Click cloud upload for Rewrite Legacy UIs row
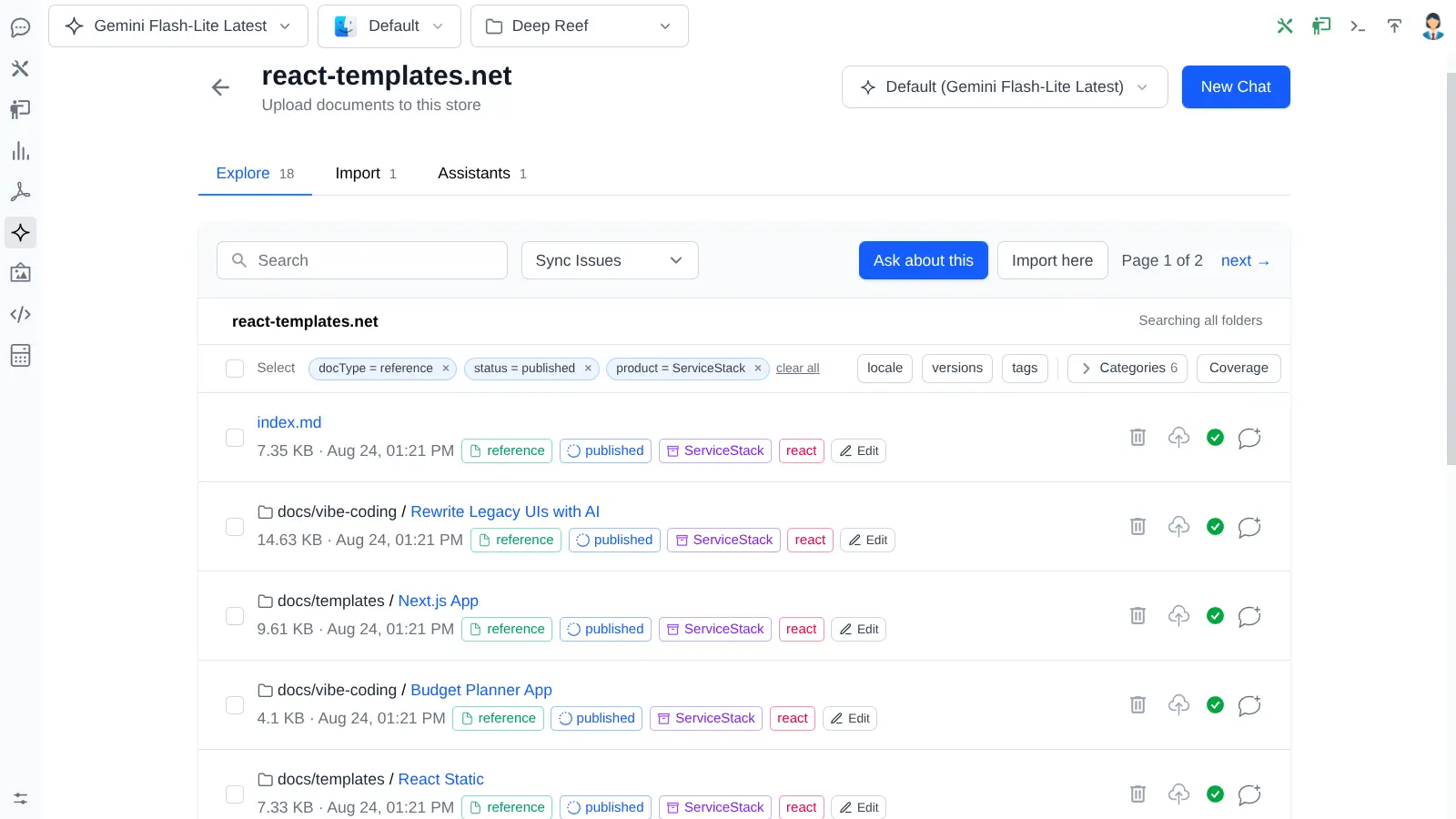Image resolution: width=1456 pixels, height=819 pixels. (1178, 526)
